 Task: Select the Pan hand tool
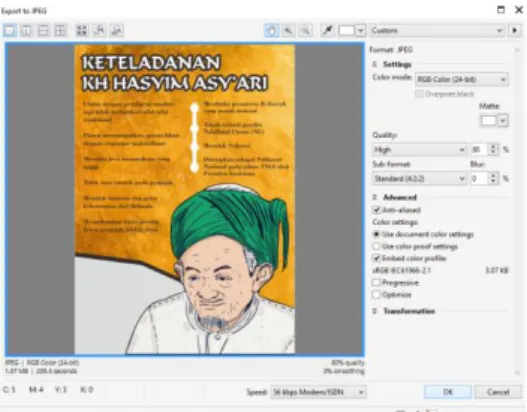[272, 31]
